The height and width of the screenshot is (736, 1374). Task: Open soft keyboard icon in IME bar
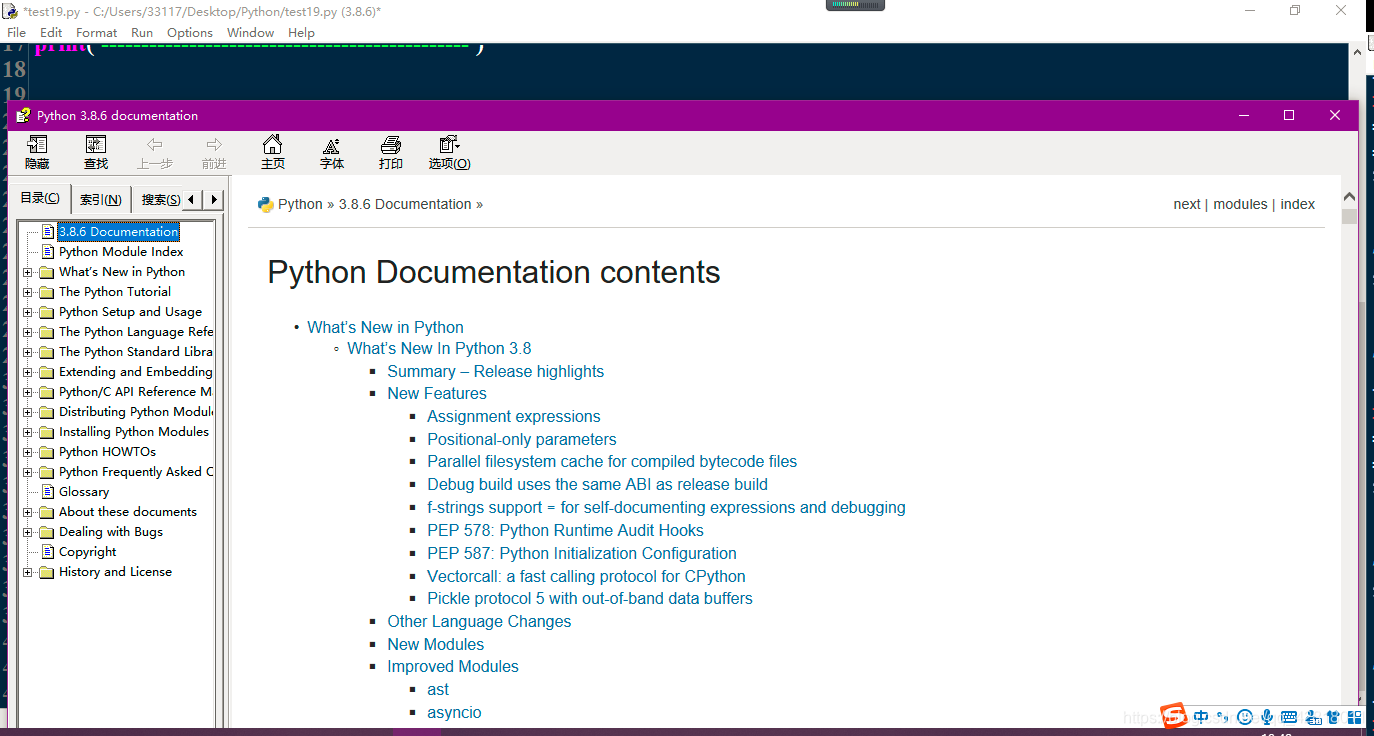click(x=1289, y=717)
